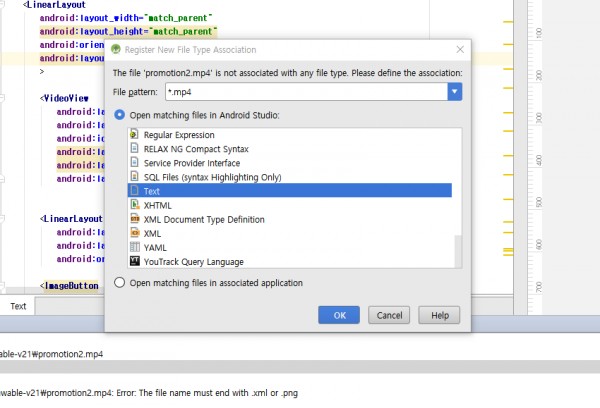Screen dimensions: 600x408
Task: Click the XML Document Type Definition icon
Action: pyautogui.click(x=135, y=219)
